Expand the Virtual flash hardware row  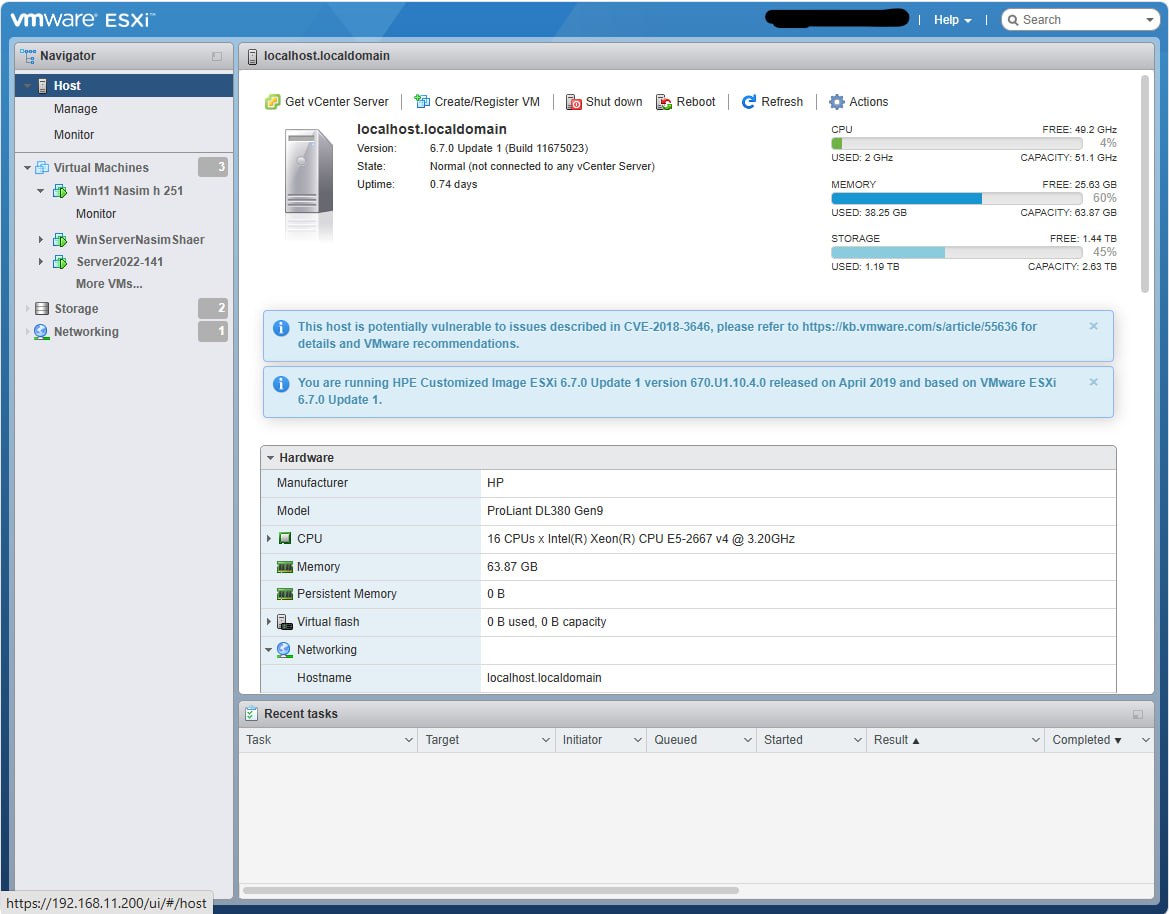point(268,622)
